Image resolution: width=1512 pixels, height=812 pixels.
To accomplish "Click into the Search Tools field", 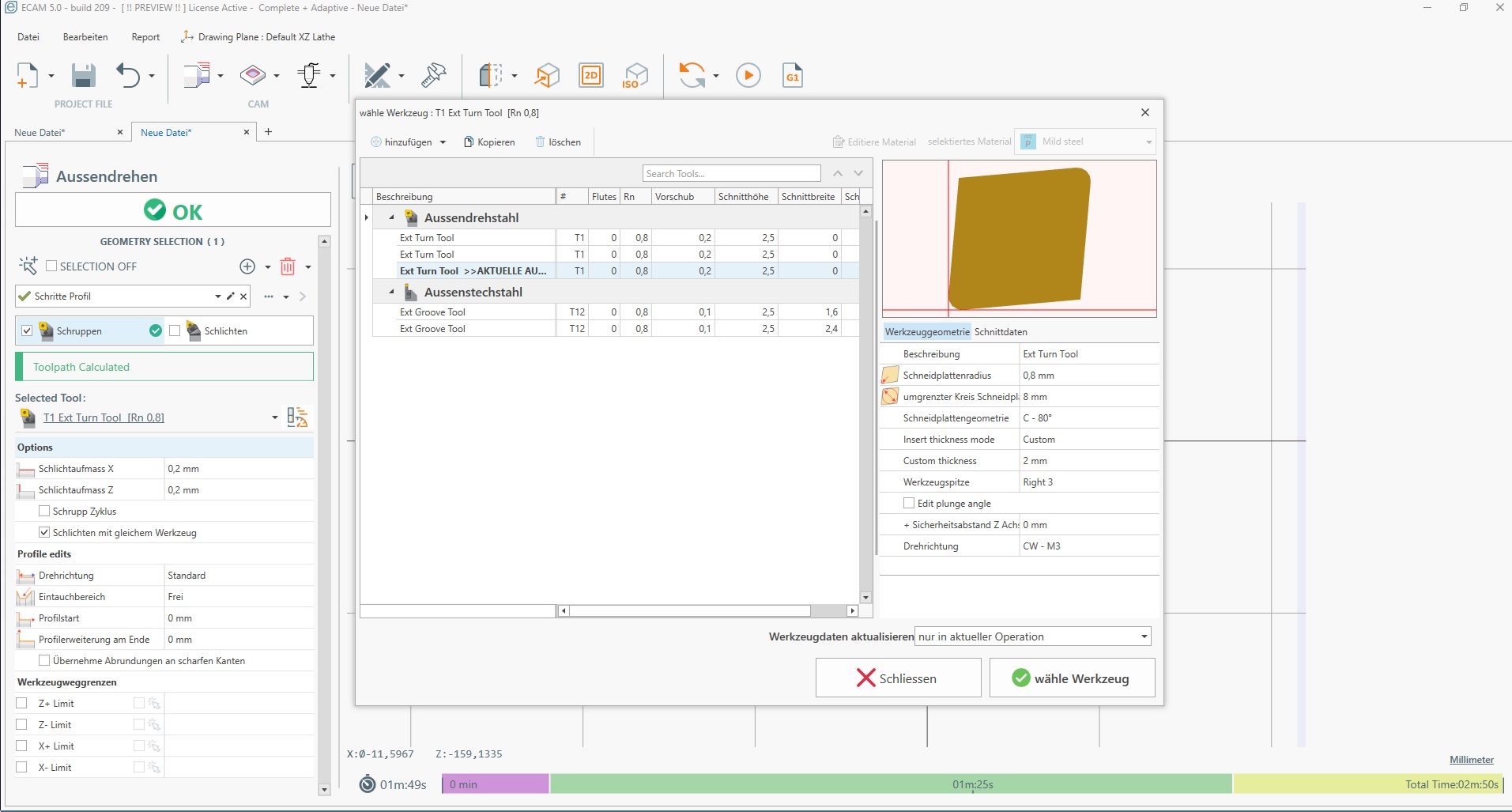I will click(731, 174).
